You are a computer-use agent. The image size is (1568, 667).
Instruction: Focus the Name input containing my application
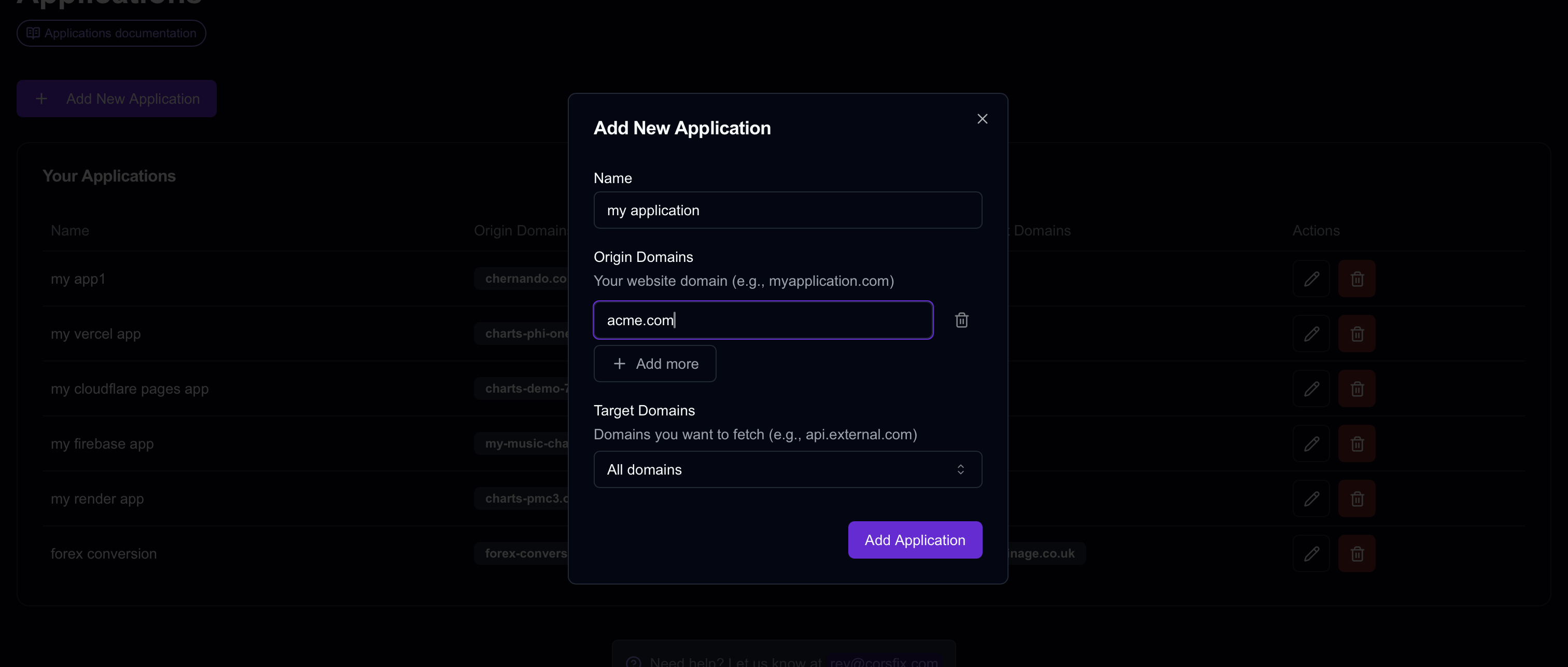click(x=788, y=210)
